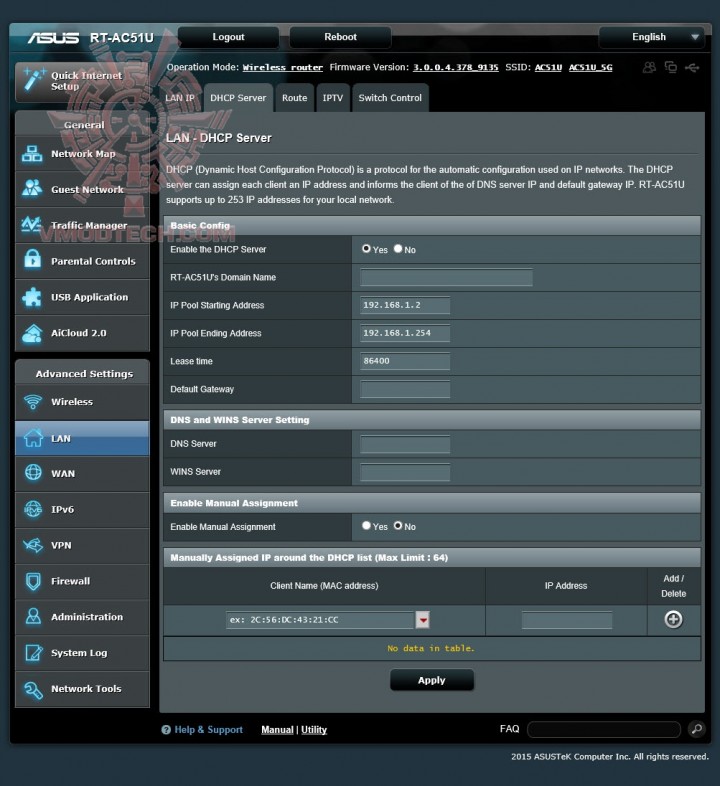Click the Help & Support question icon
This screenshot has height=786, width=720.
click(x=166, y=730)
